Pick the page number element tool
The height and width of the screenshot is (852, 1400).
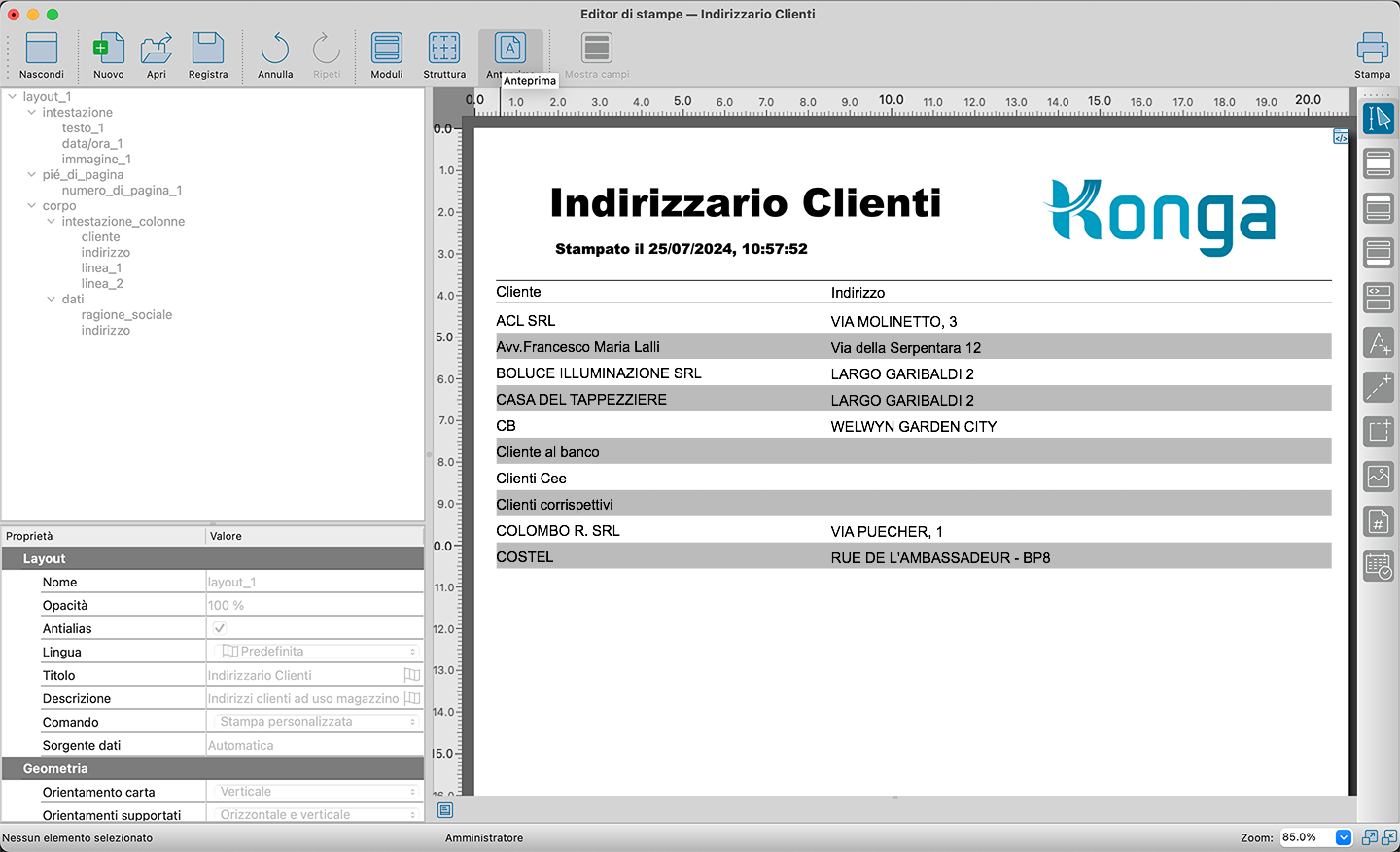(1379, 521)
